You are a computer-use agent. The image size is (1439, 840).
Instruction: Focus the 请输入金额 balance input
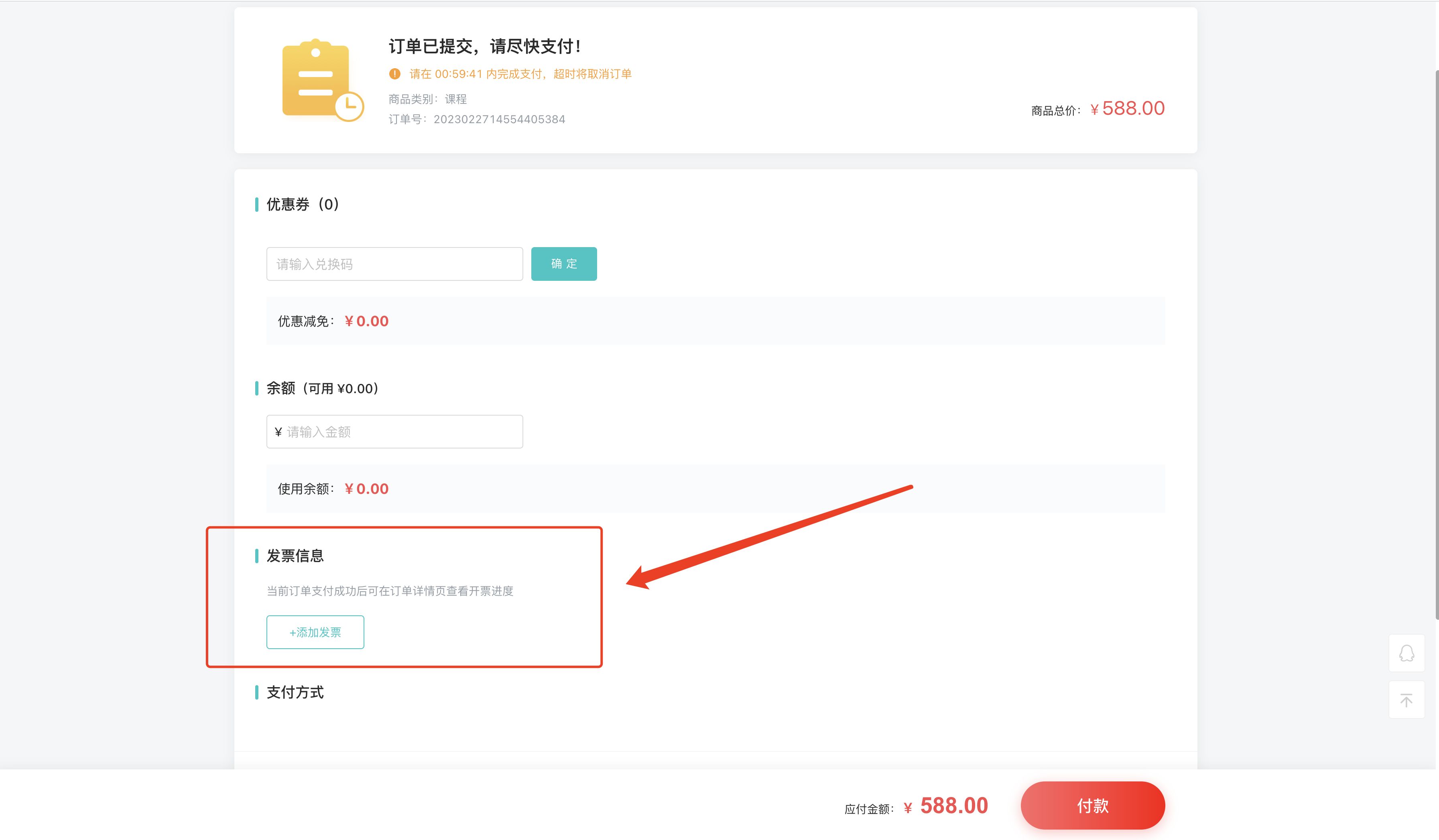(394, 431)
